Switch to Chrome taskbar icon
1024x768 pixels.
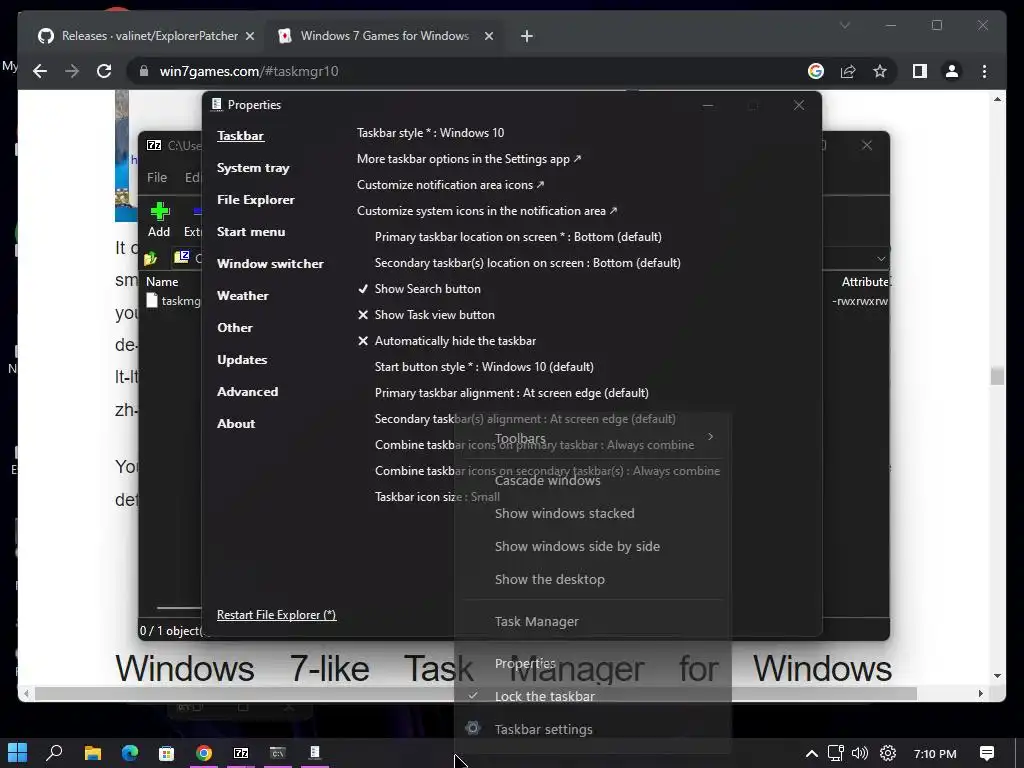(204, 753)
